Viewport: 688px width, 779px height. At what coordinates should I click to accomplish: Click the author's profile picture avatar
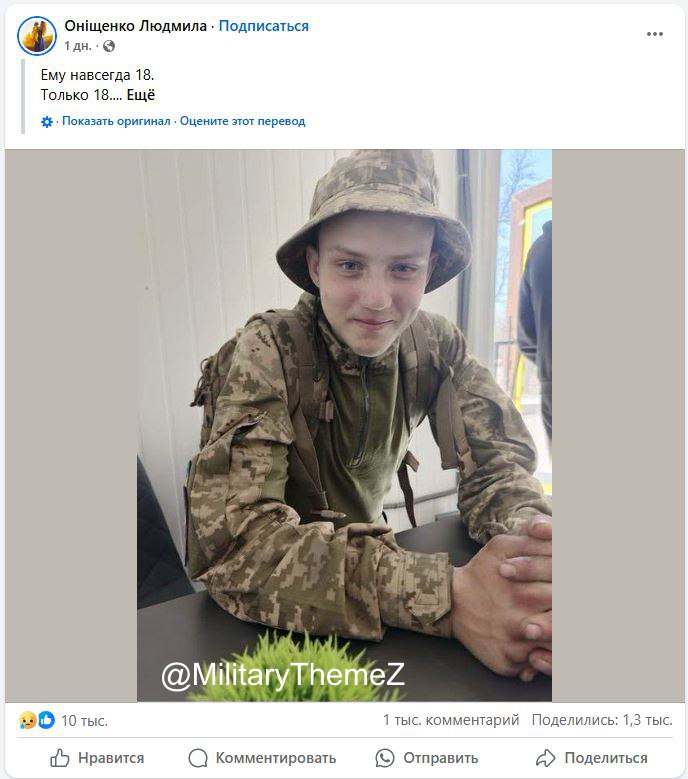tap(37, 36)
